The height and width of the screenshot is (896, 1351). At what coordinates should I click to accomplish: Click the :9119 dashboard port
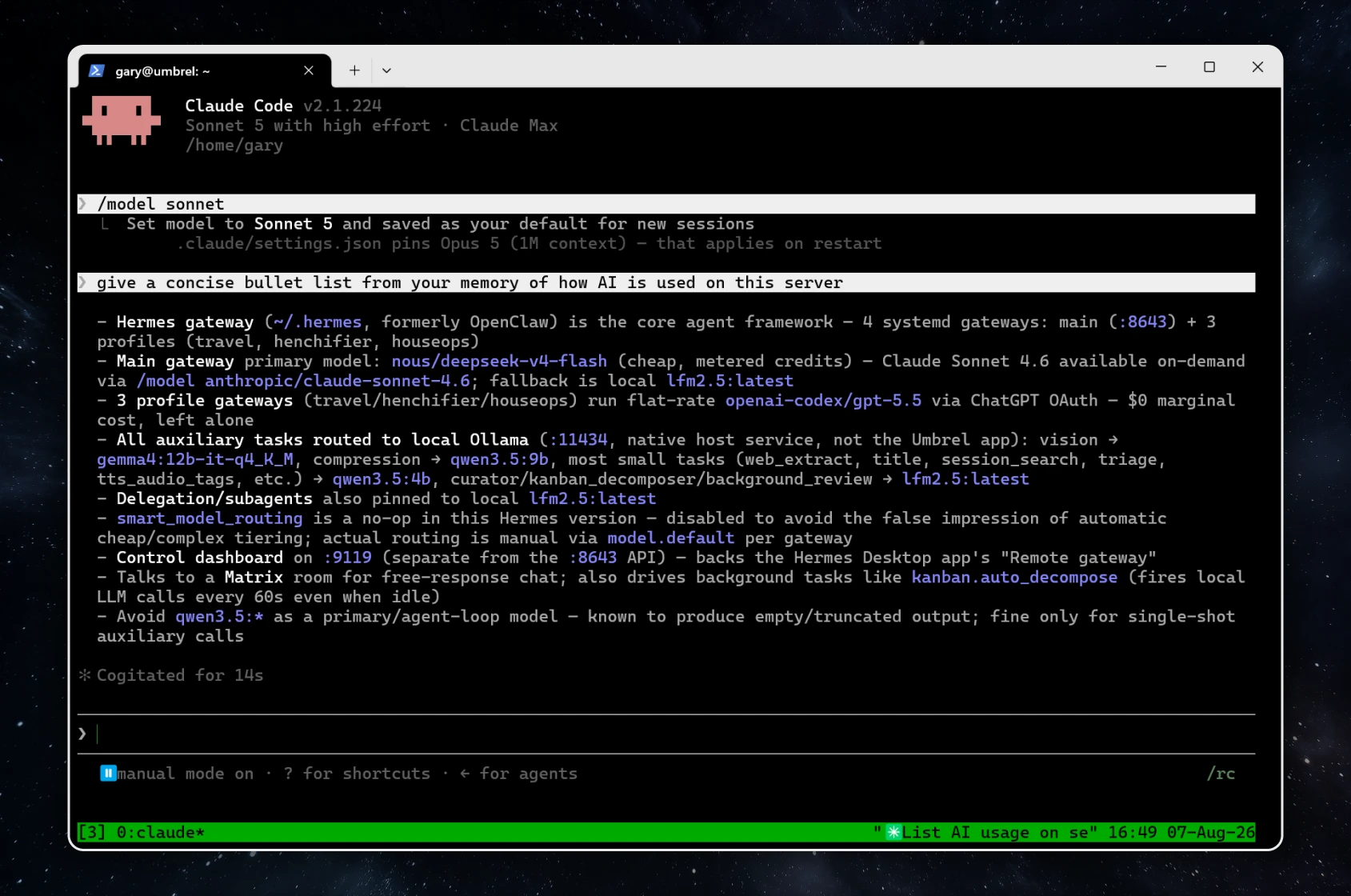coord(347,557)
